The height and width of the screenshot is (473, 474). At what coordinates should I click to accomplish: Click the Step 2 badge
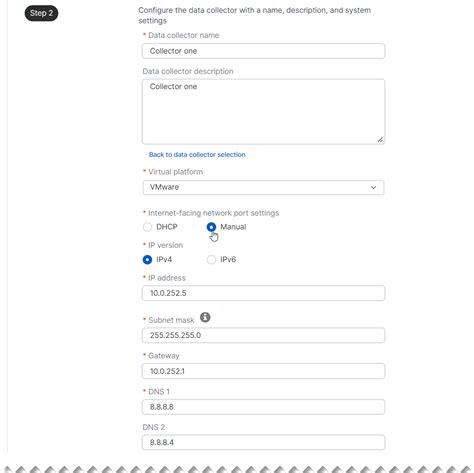click(41, 13)
